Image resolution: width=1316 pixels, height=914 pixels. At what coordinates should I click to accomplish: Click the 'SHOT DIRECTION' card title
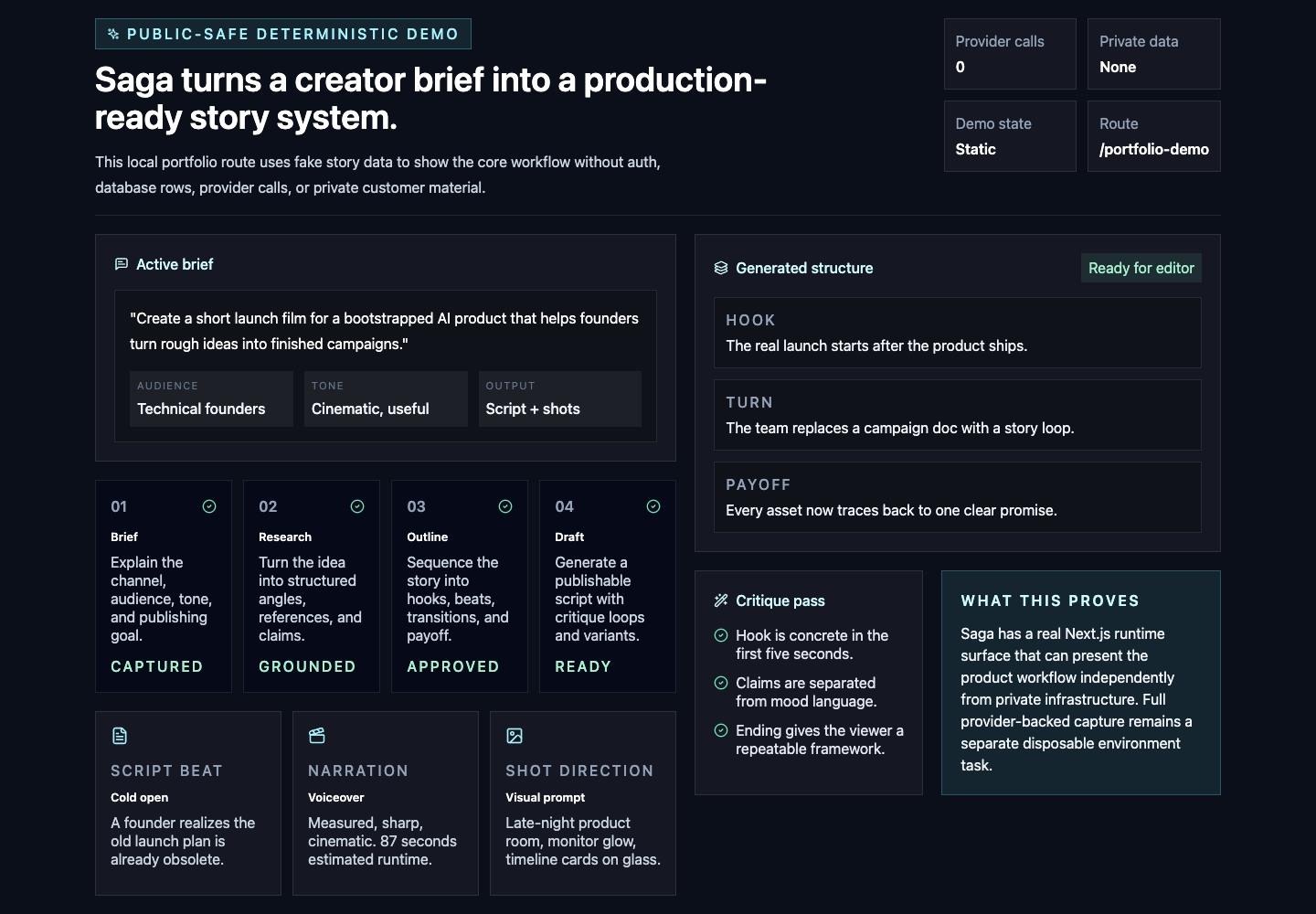[579, 771]
